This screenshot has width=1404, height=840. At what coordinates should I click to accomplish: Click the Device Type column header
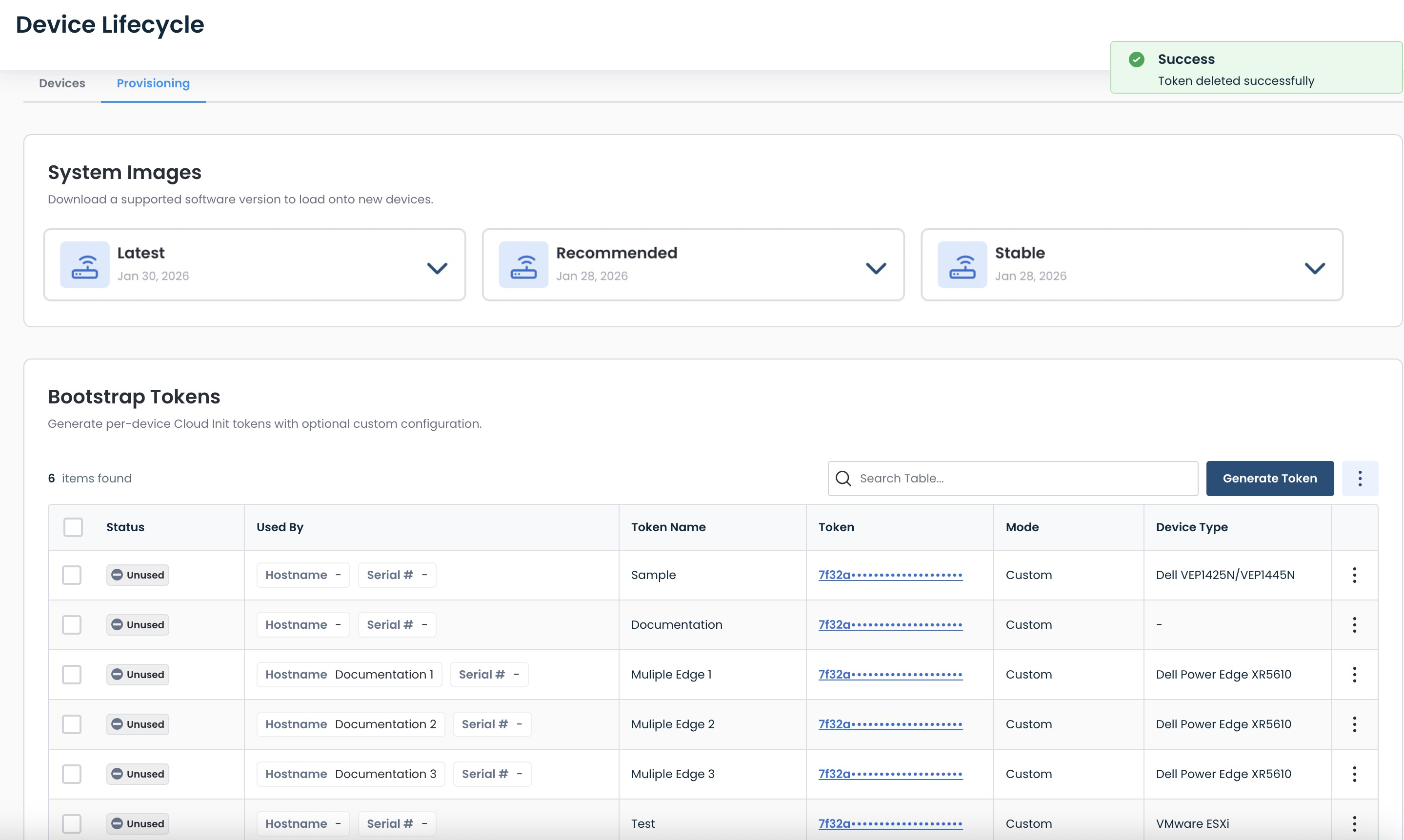[1192, 527]
